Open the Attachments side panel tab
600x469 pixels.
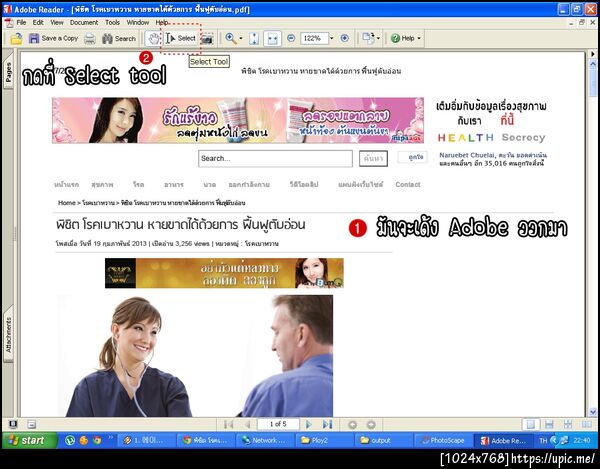[8, 334]
